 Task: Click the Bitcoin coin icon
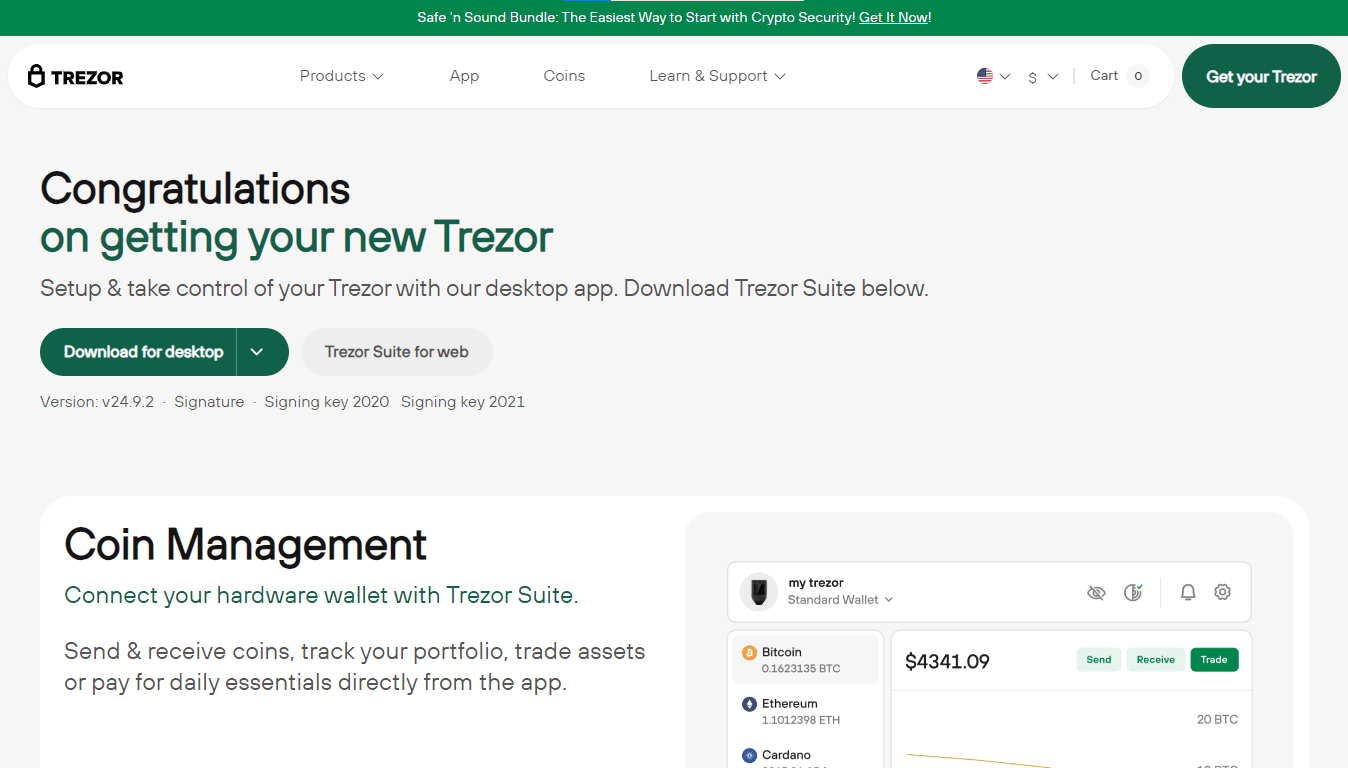tap(749, 653)
